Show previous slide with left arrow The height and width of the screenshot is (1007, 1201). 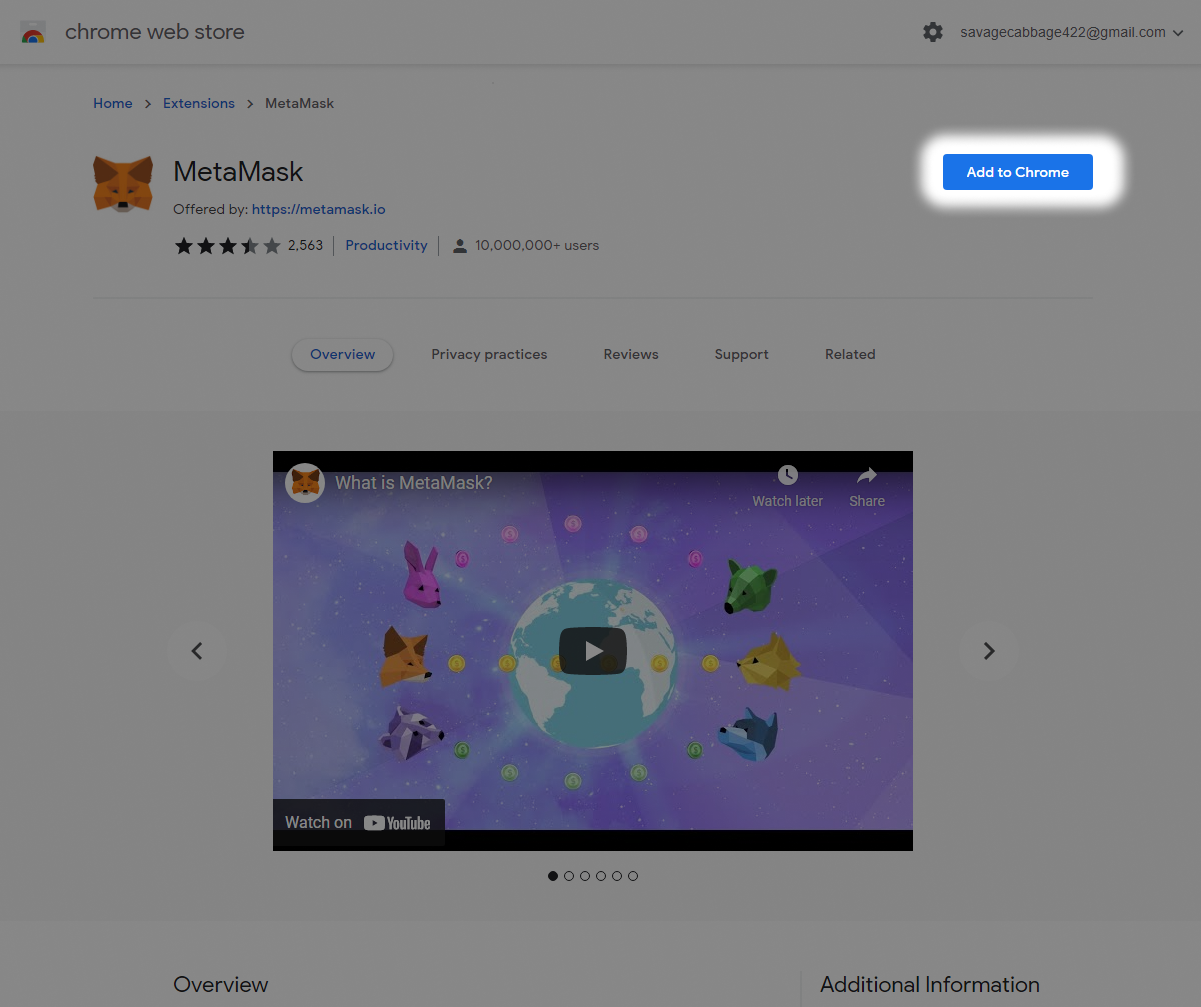click(x=197, y=651)
